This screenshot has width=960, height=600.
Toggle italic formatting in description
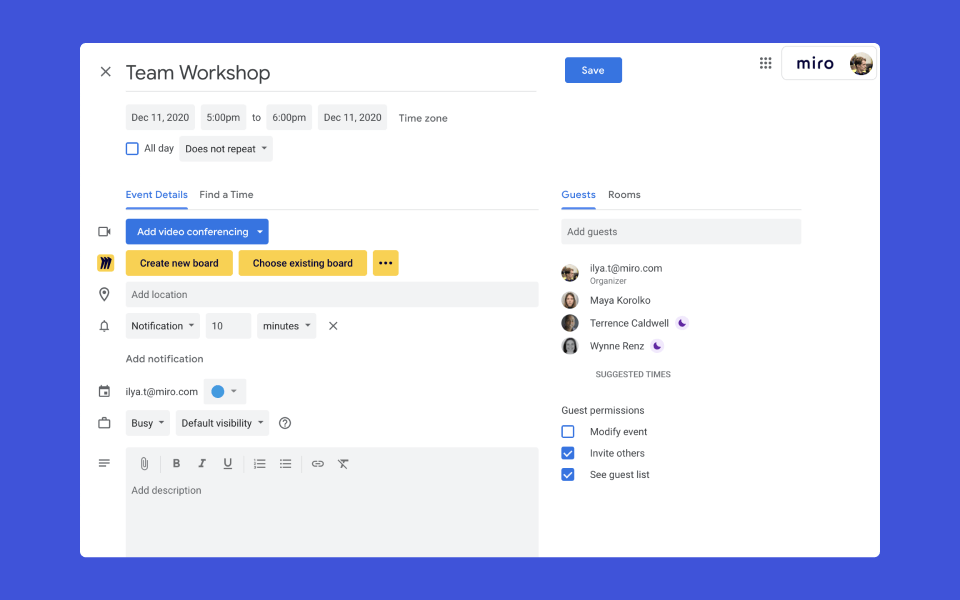(x=202, y=463)
